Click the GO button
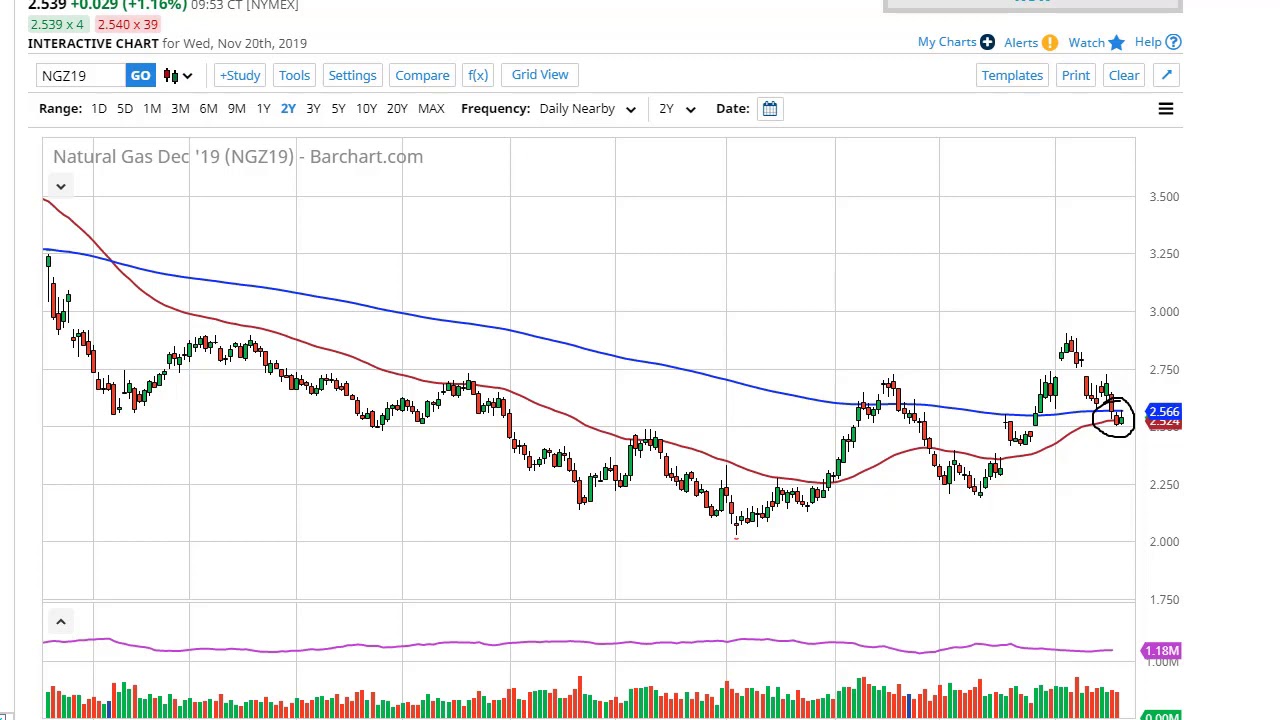Viewport: 1280px width, 720px height. (140, 75)
